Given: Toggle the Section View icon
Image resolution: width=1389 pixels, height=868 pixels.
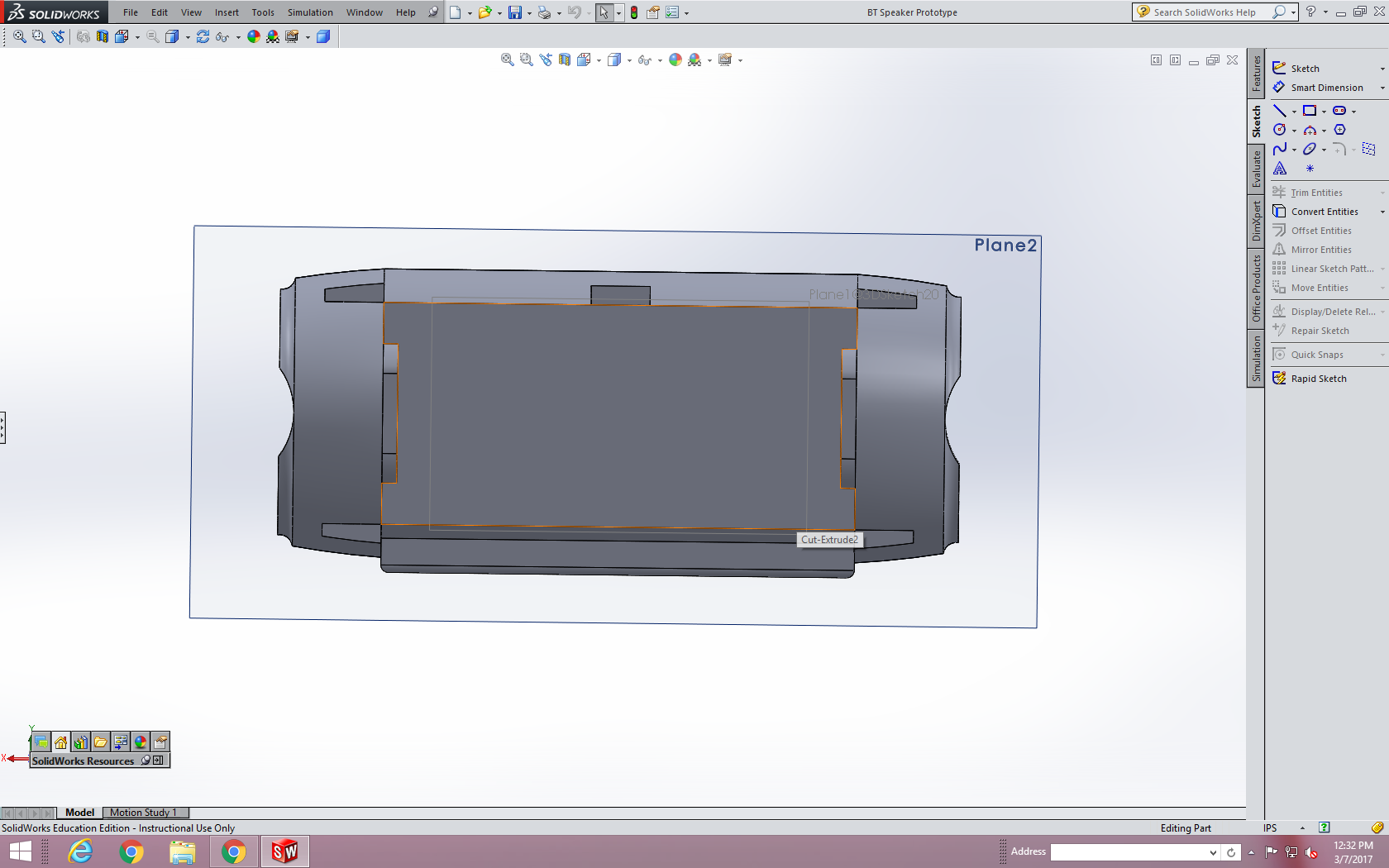Looking at the screenshot, I should (x=564, y=60).
